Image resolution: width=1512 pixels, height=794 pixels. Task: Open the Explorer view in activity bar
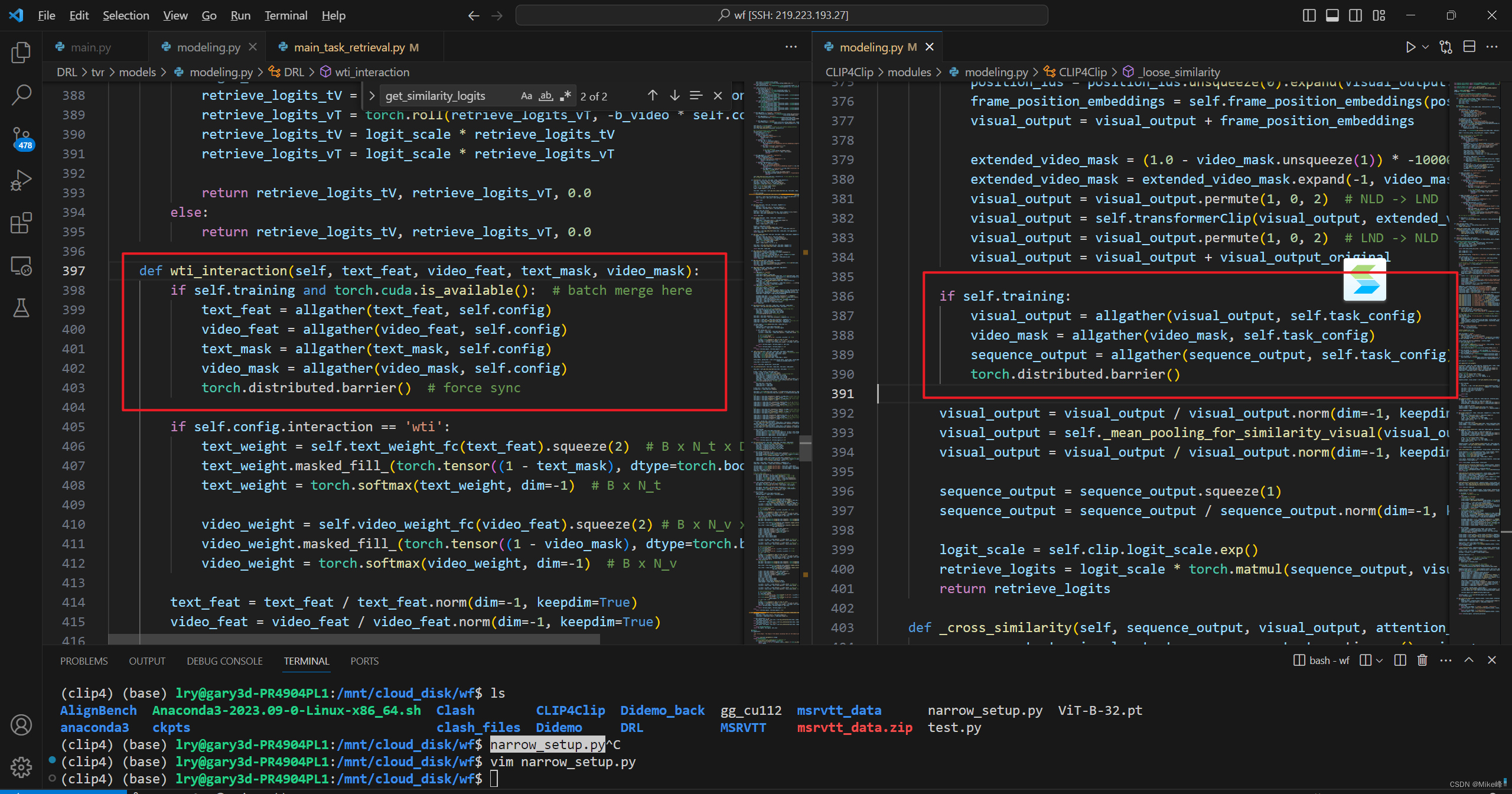tap(21, 53)
